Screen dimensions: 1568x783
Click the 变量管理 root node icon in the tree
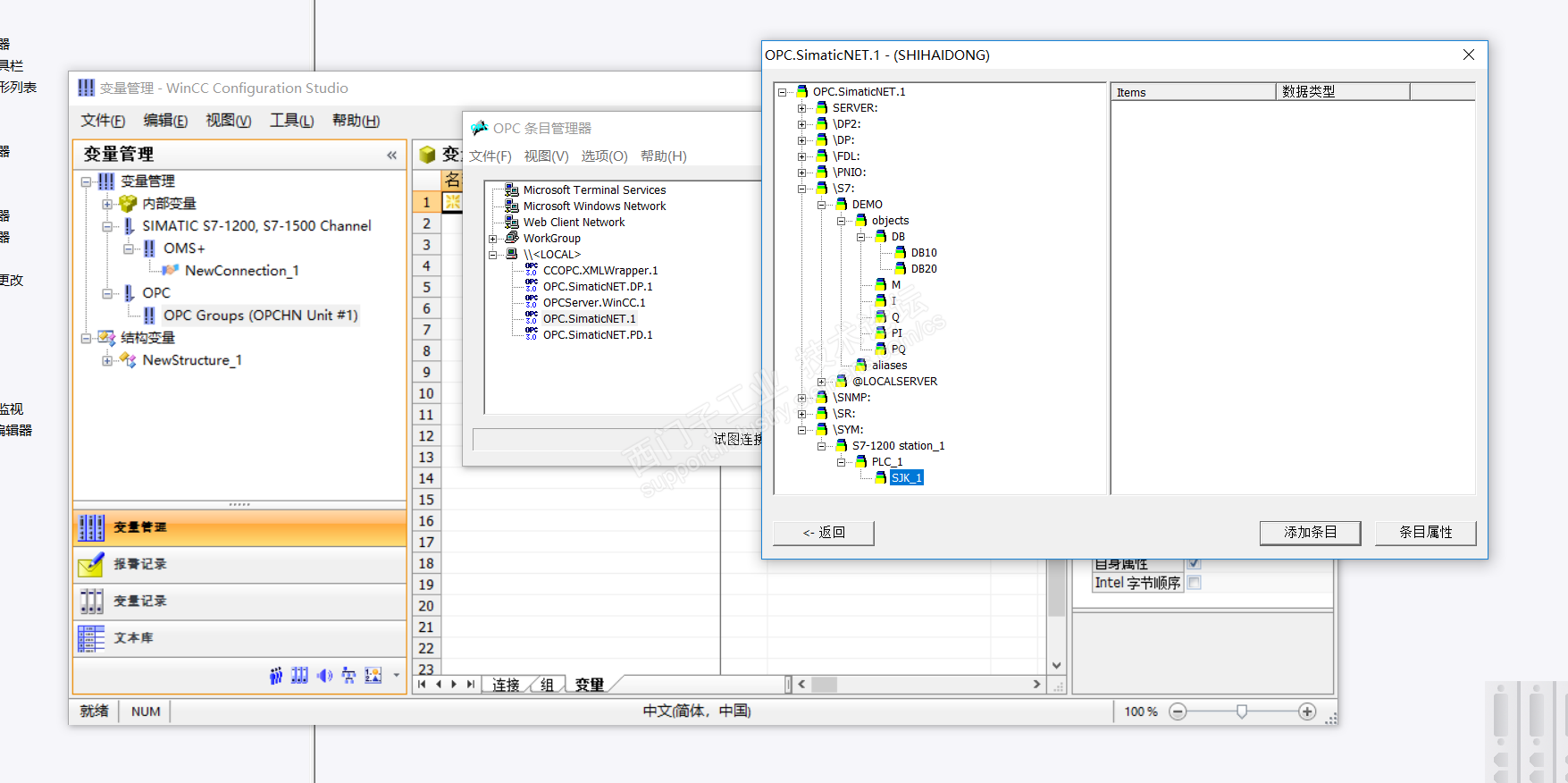[106, 181]
